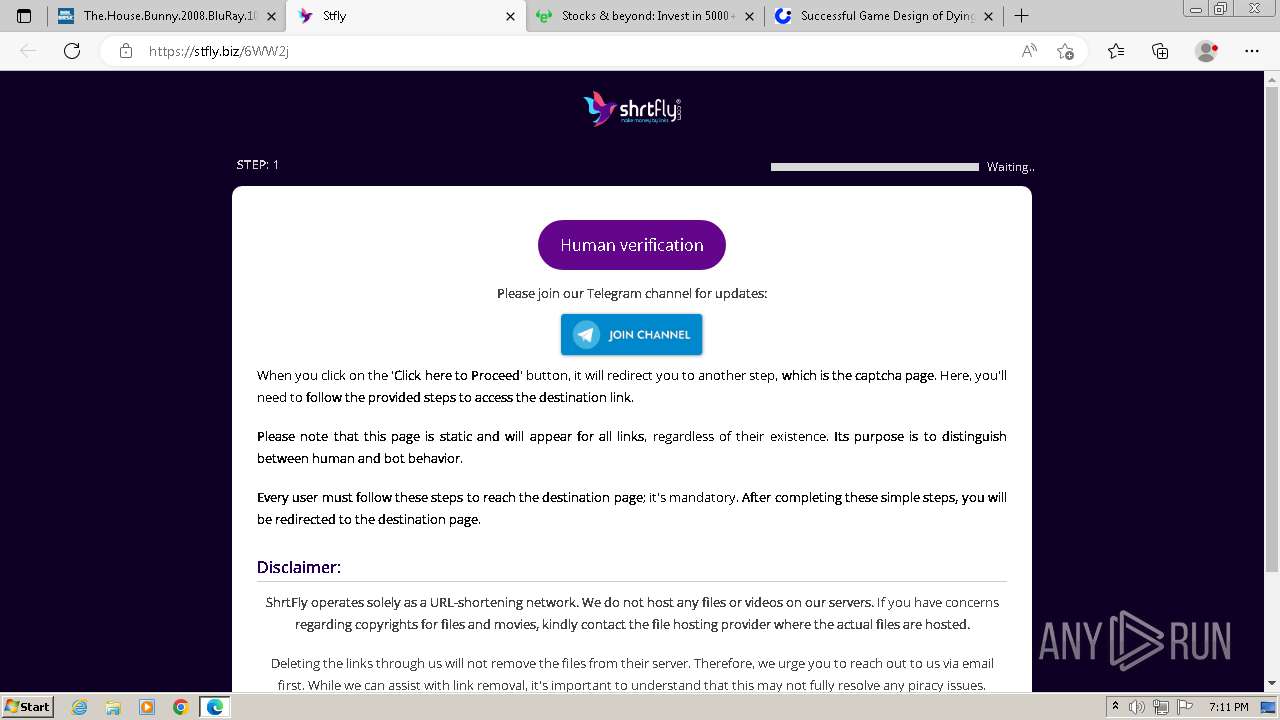Open the Collections icon

(x=1160, y=51)
